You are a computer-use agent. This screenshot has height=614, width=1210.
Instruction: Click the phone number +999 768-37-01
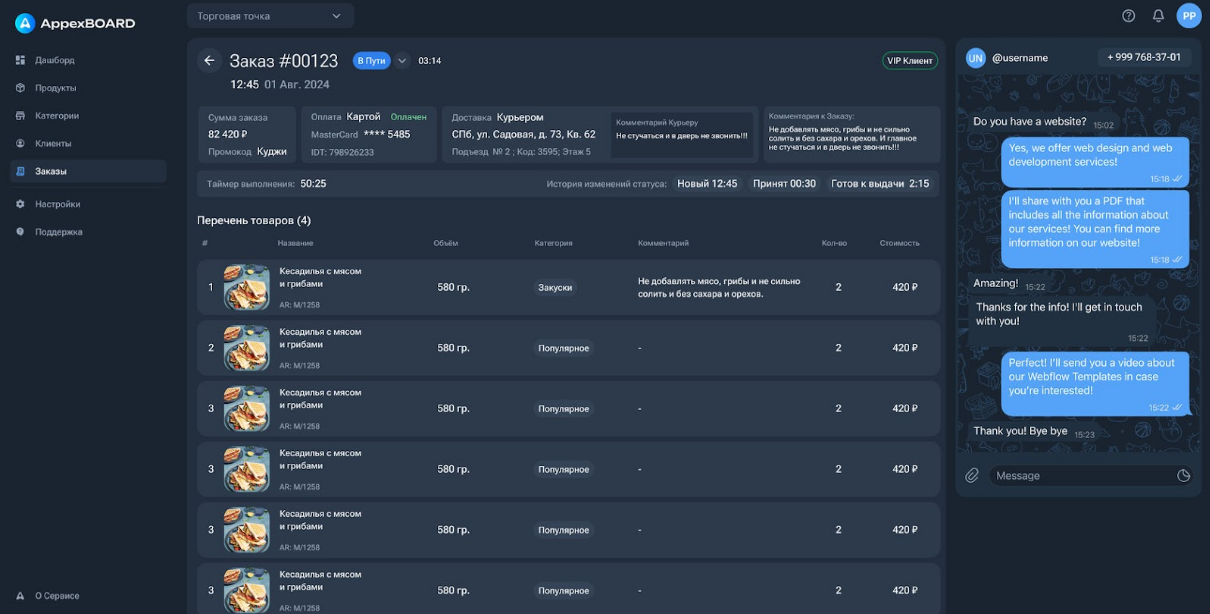tap(1143, 58)
